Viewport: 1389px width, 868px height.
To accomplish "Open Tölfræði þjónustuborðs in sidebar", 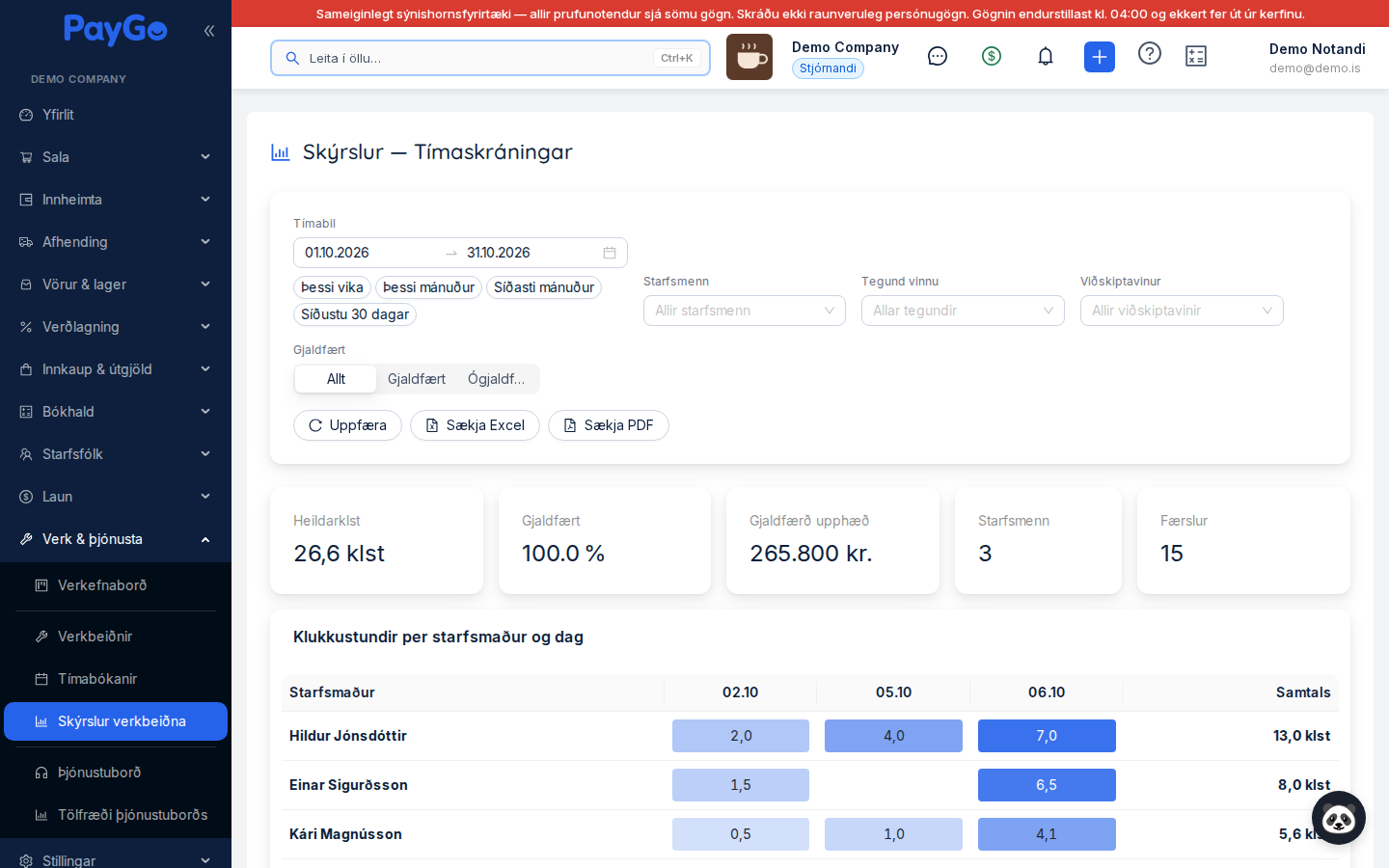I will coord(116,815).
